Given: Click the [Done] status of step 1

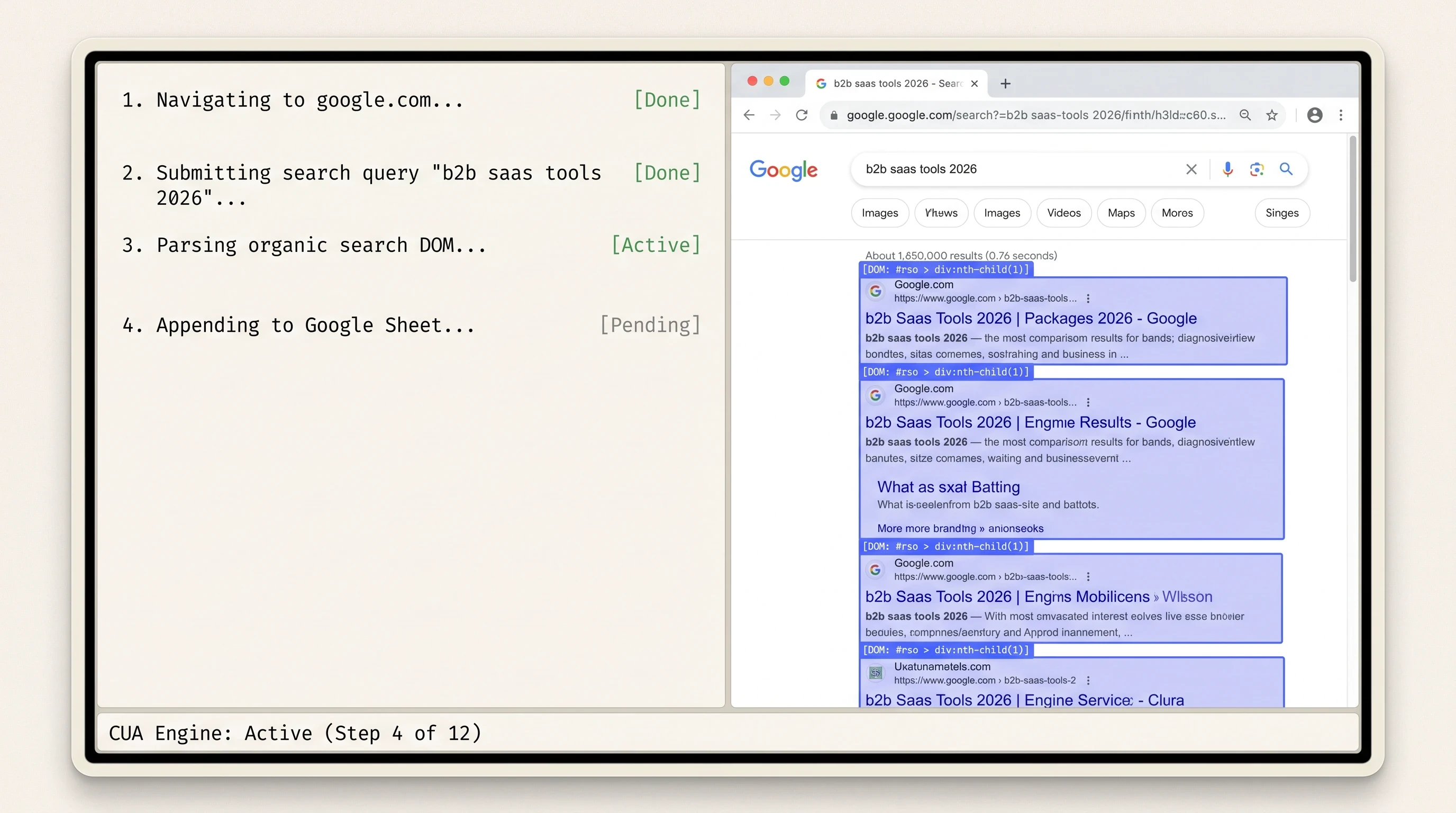Looking at the screenshot, I should pos(667,100).
